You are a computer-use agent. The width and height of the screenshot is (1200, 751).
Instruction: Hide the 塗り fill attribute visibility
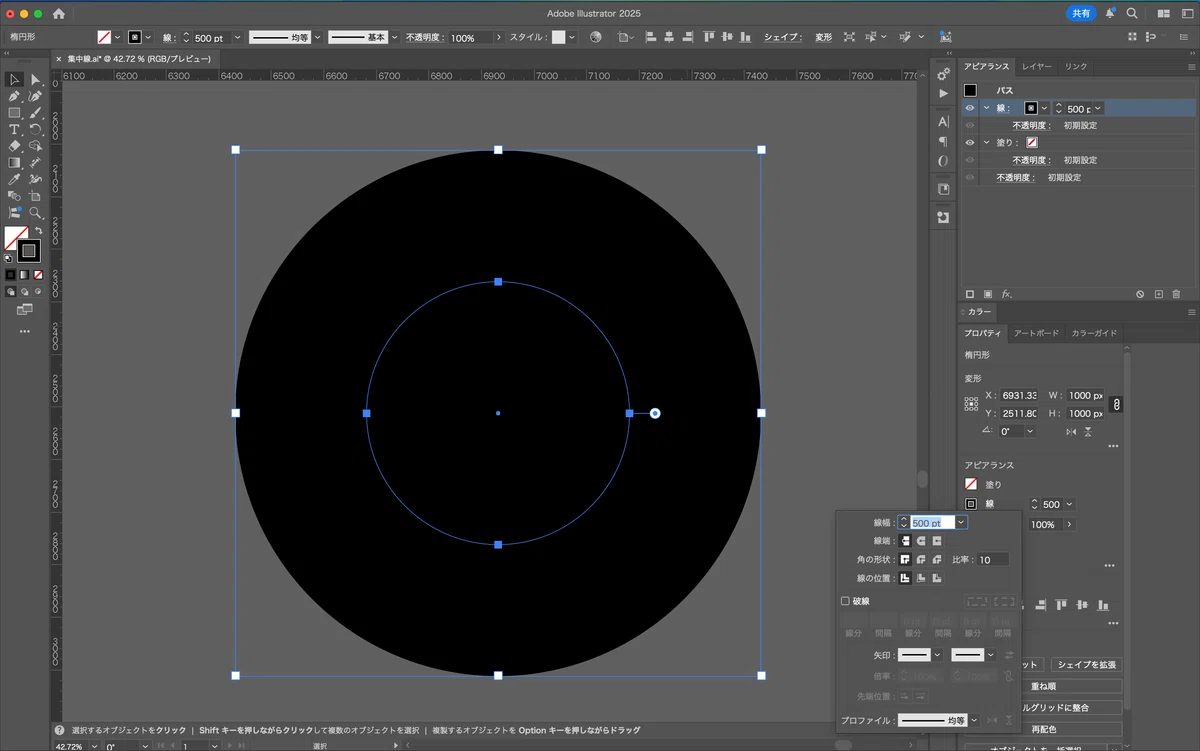(970, 143)
